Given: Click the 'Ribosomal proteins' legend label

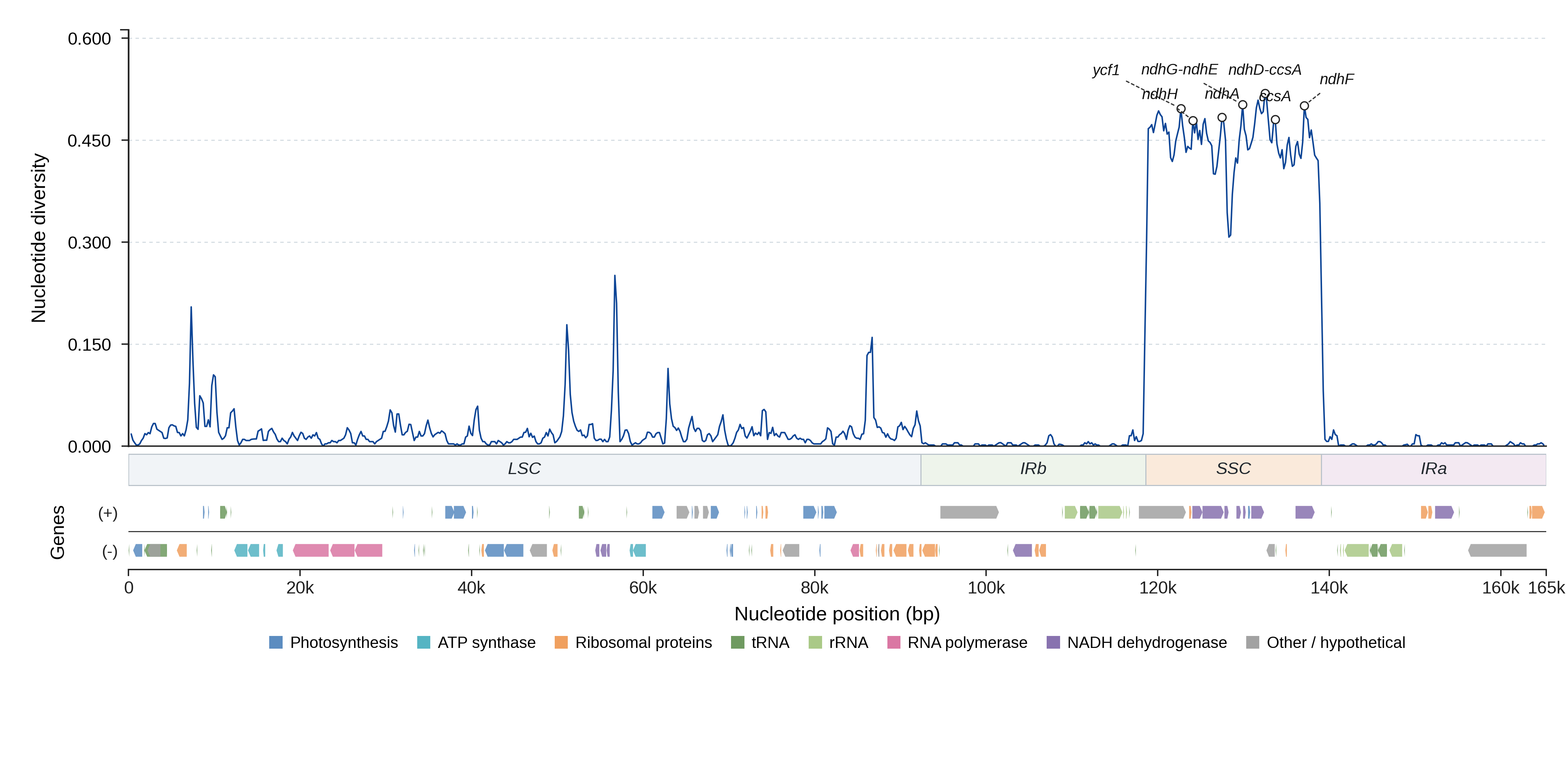Looking at the screenshot, I should click(x=643, y=642).
